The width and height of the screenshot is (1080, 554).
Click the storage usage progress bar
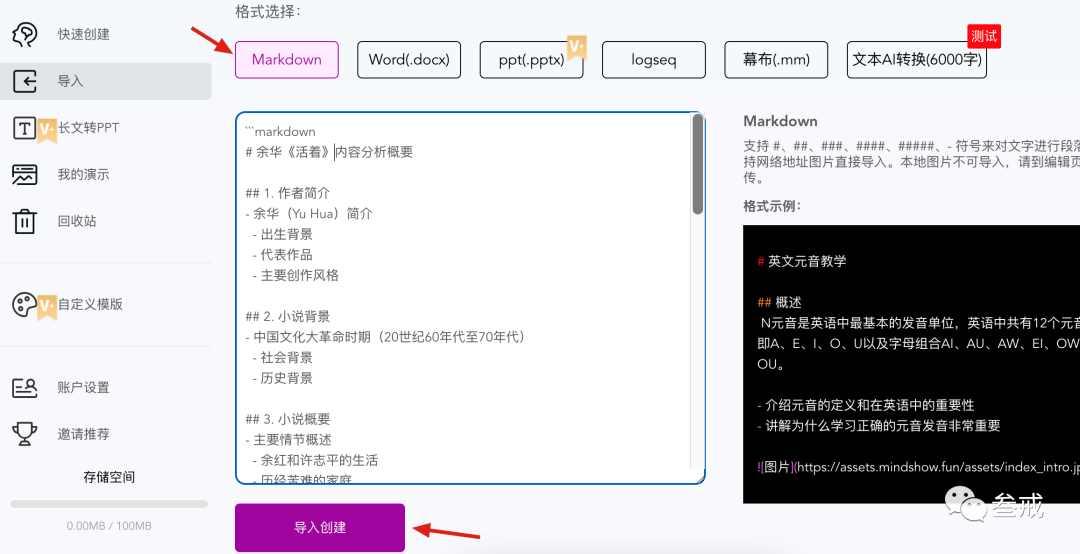coord(109,504)
